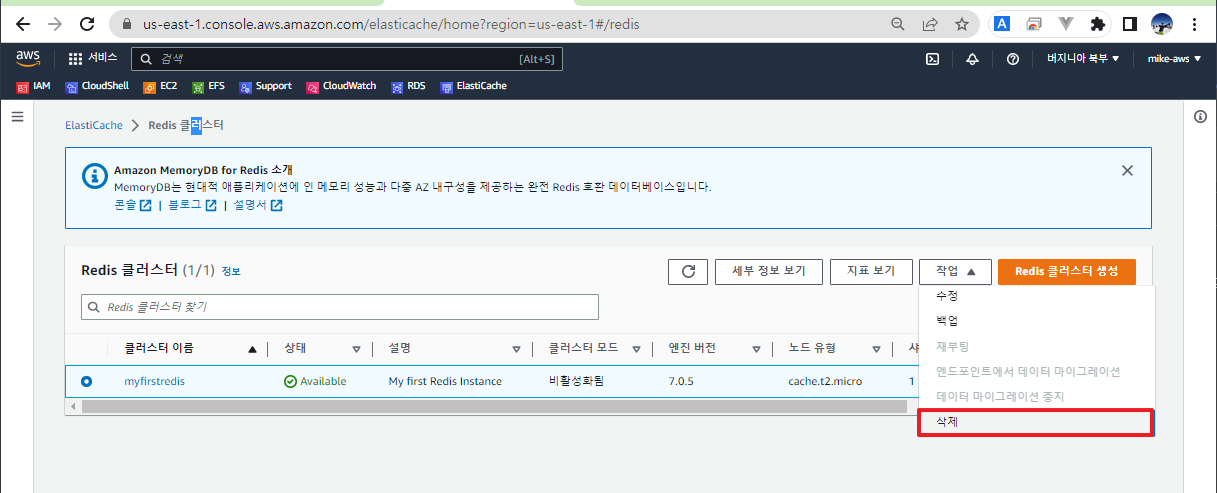The width and height of the screenshot is (1217, 493).
Task: Focus the AWS 검색 search box
Action: 347,59
